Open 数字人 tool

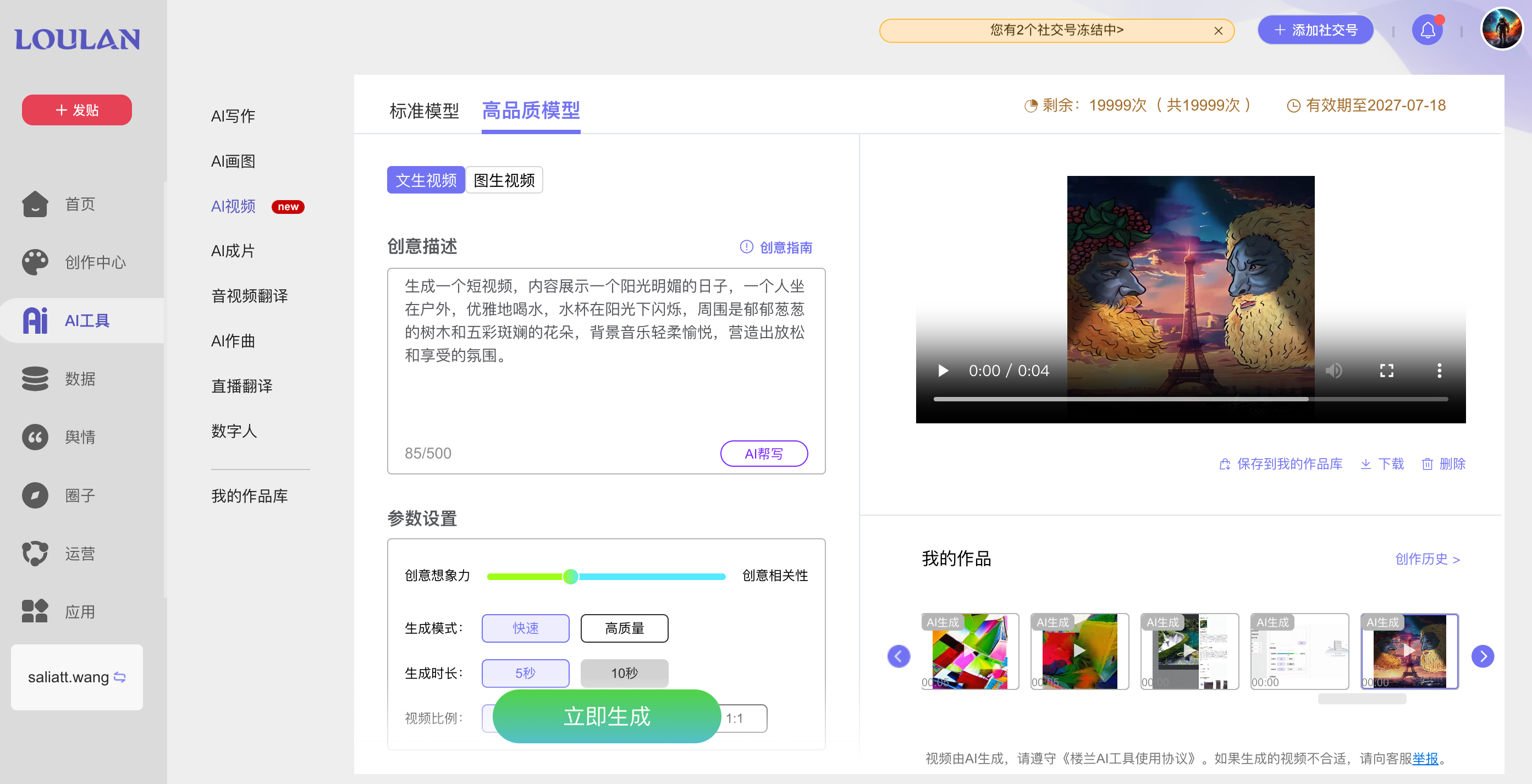[x=234, y=431]
